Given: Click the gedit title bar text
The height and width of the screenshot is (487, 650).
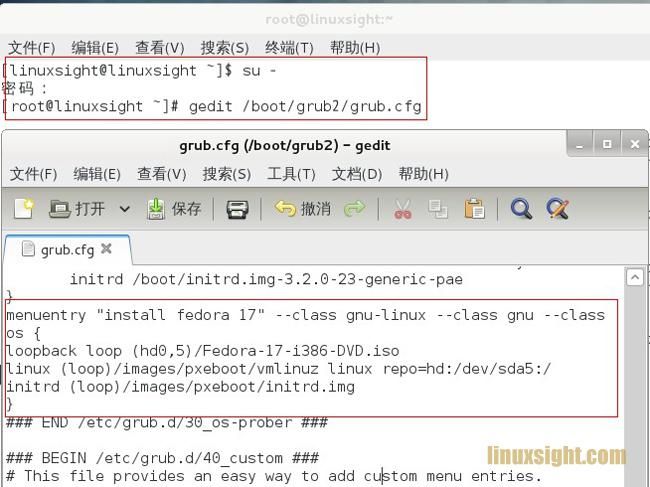Looking at the screenshot, I should click(x=285, y=146).
